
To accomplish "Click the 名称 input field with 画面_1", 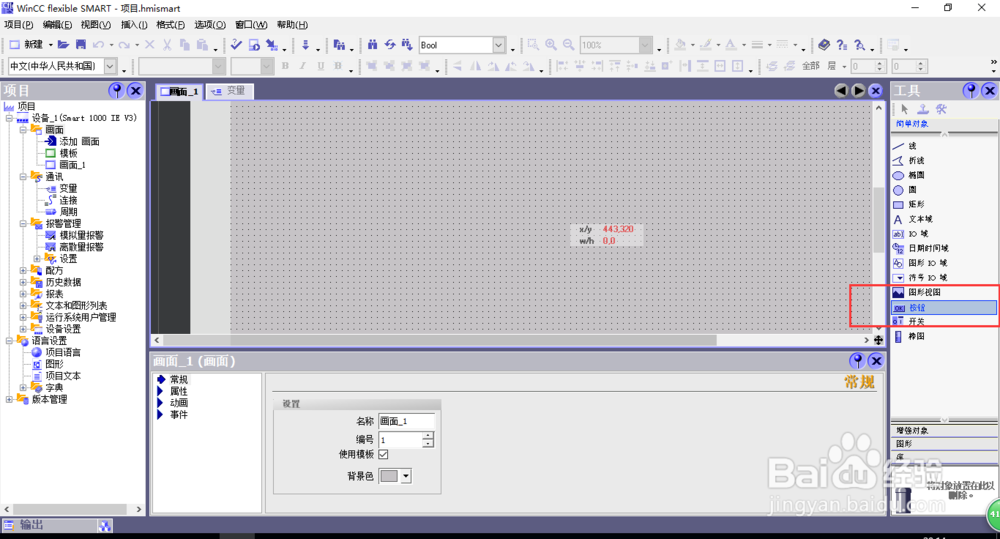I will pos(406,421).
